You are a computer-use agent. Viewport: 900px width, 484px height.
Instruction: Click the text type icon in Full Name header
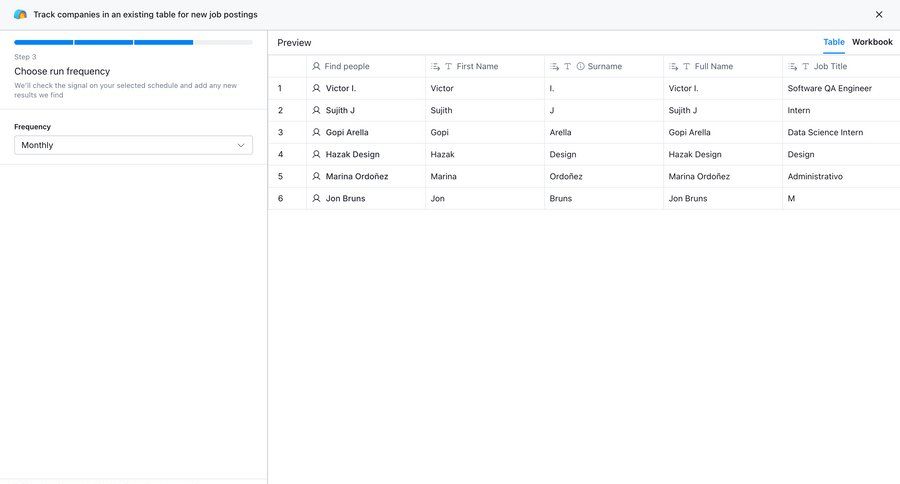[686, 67]
